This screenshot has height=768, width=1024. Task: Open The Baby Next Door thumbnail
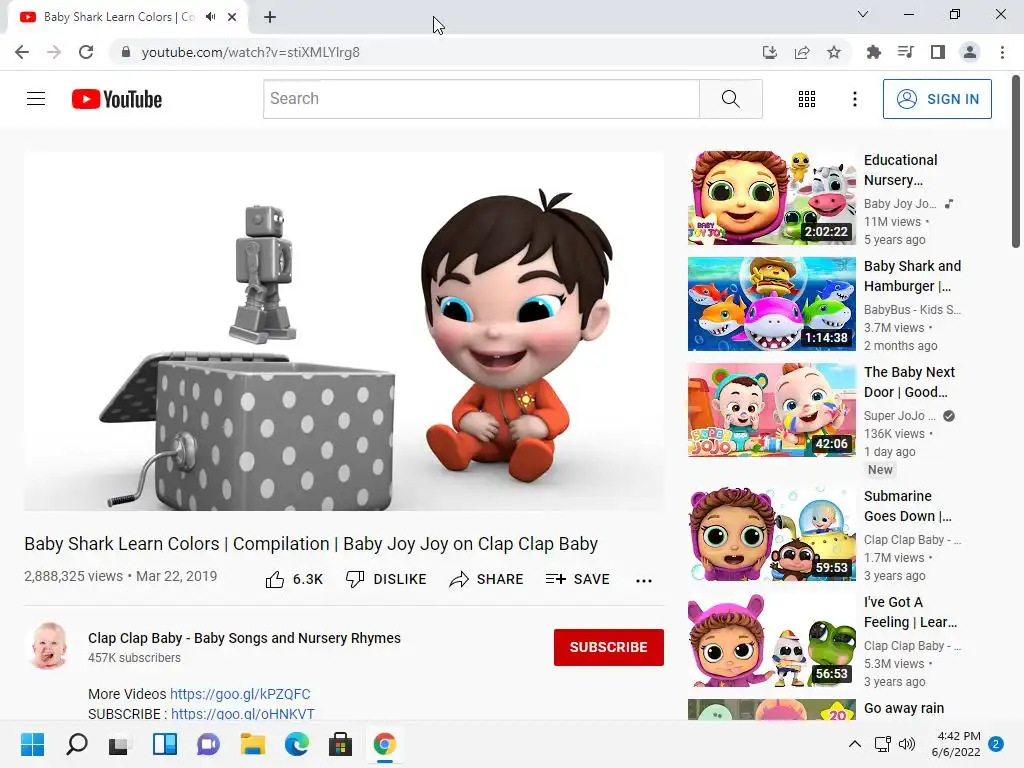771,409
